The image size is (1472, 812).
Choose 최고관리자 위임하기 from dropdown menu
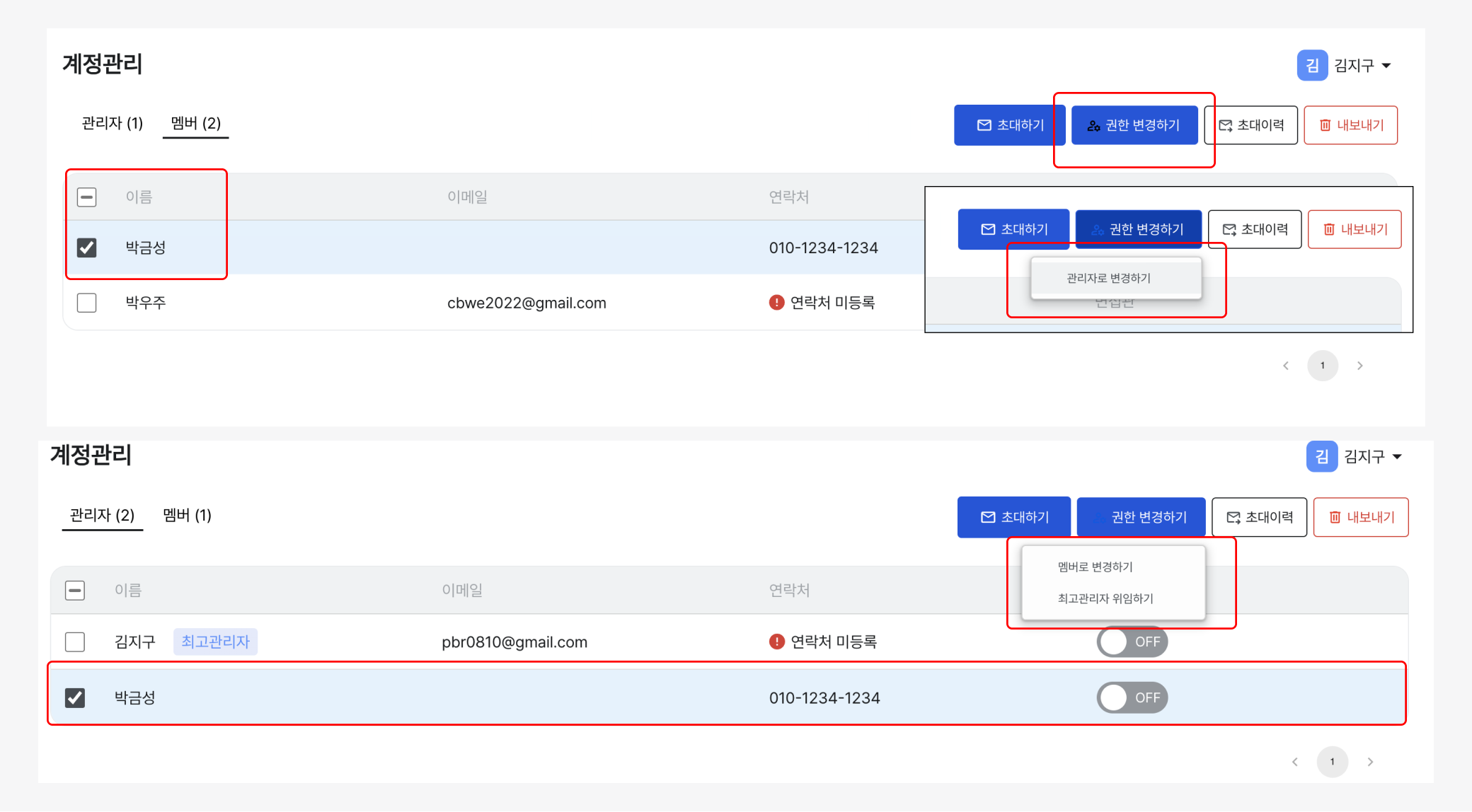(1105, 598)
